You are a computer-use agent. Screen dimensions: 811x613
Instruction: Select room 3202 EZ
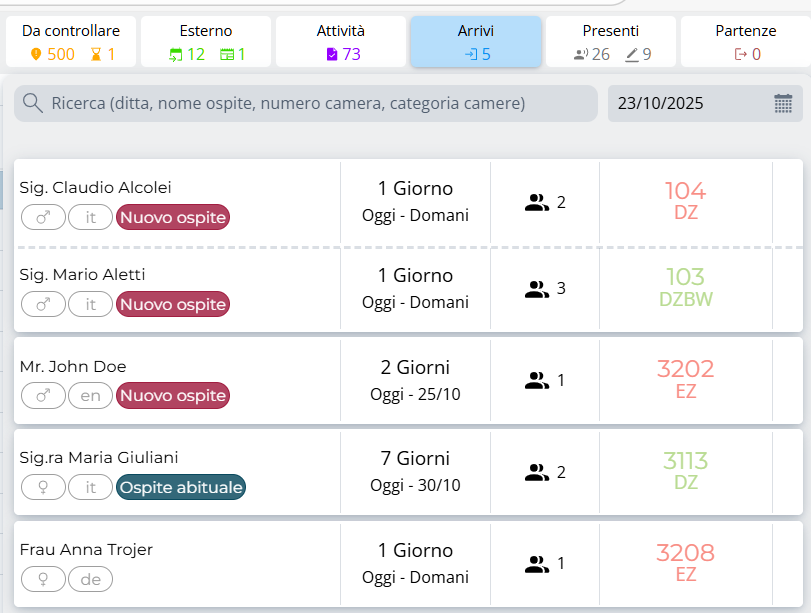(x=685, y=379)
